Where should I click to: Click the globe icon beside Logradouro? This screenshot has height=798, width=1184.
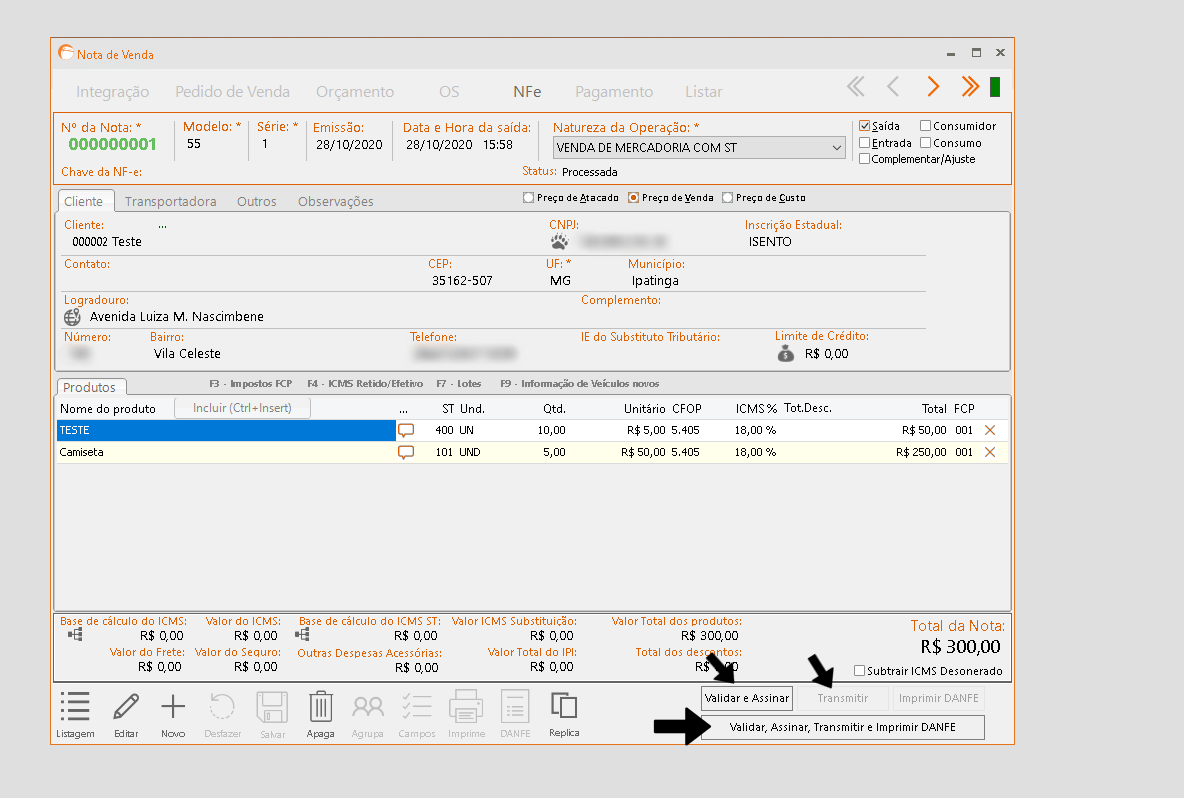[72, 317]
